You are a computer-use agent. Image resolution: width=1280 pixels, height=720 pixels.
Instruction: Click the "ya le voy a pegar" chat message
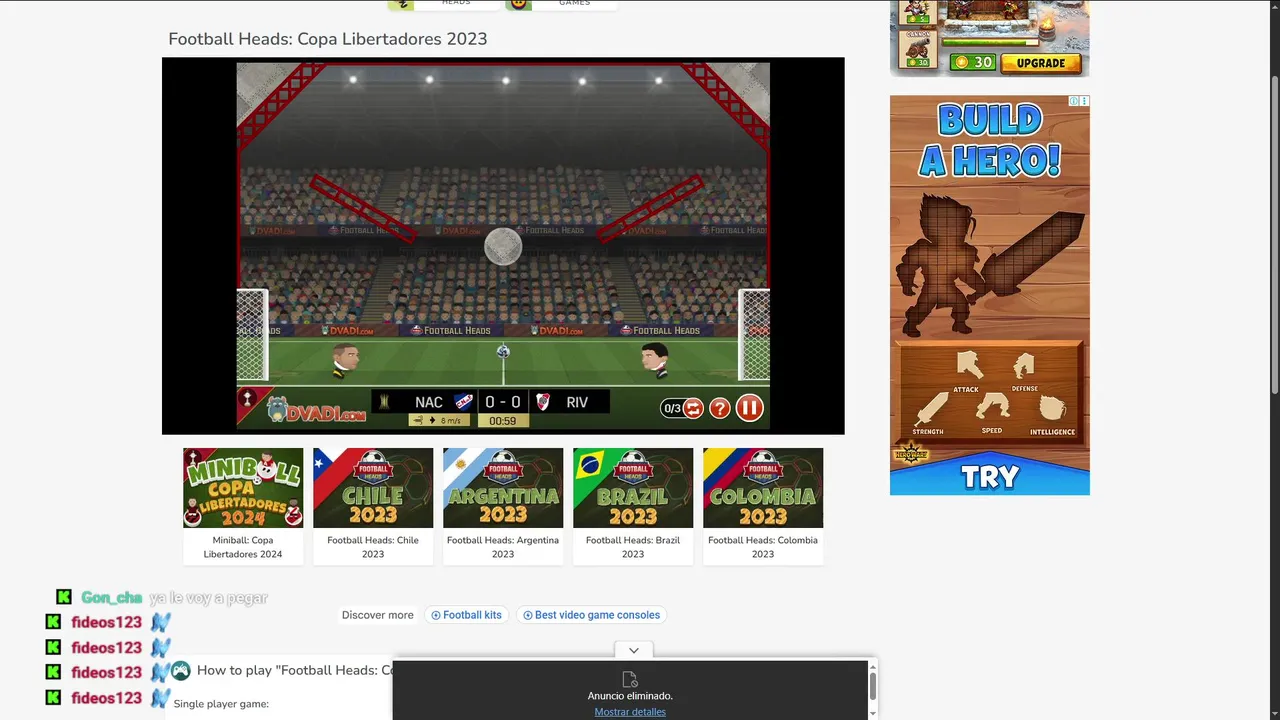point(209,598)
